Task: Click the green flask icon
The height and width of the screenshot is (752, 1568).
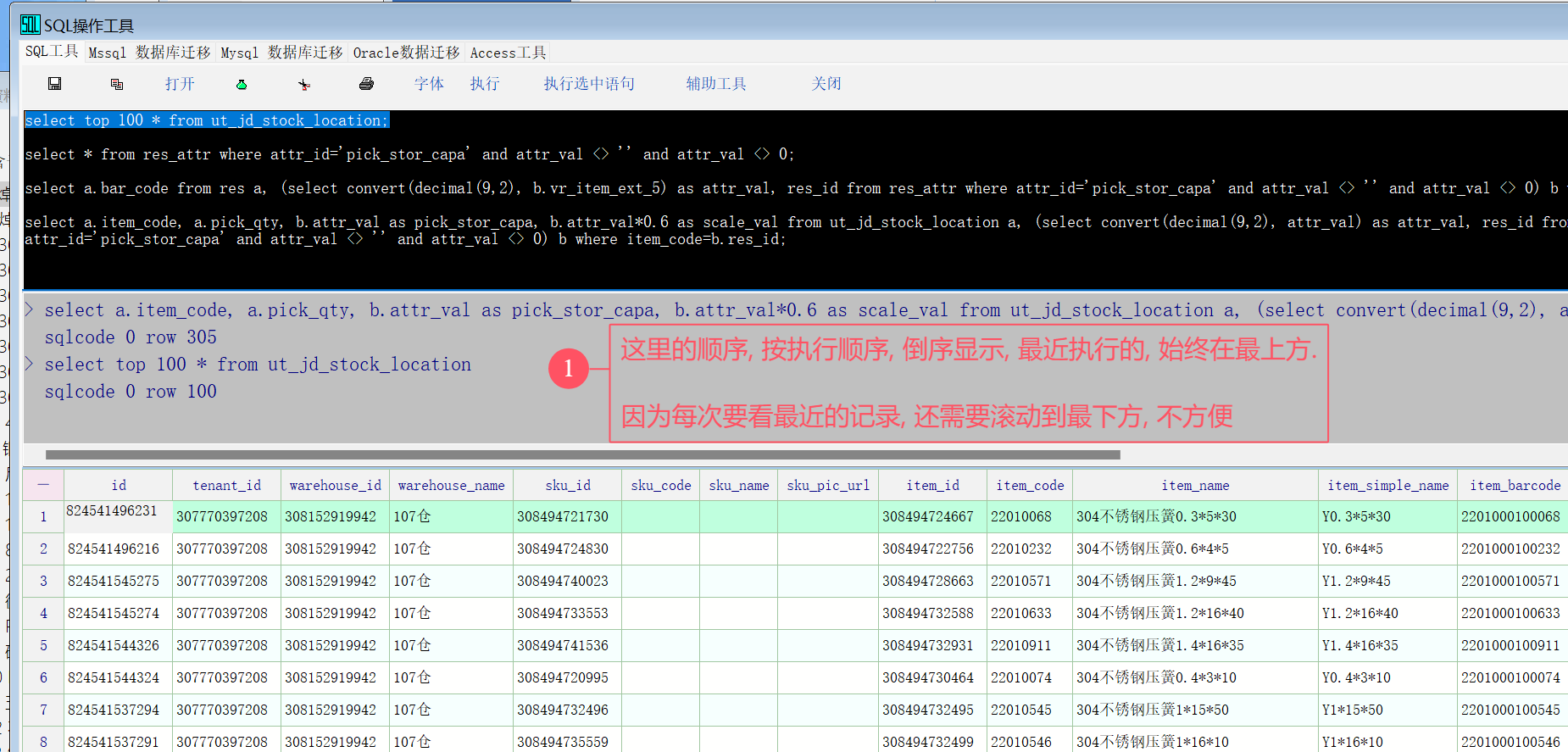Action: tap(242, 84)
